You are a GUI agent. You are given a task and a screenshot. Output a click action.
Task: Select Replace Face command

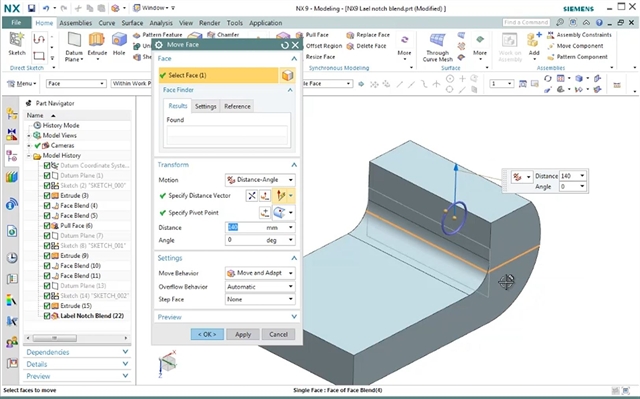click(368, 35)
